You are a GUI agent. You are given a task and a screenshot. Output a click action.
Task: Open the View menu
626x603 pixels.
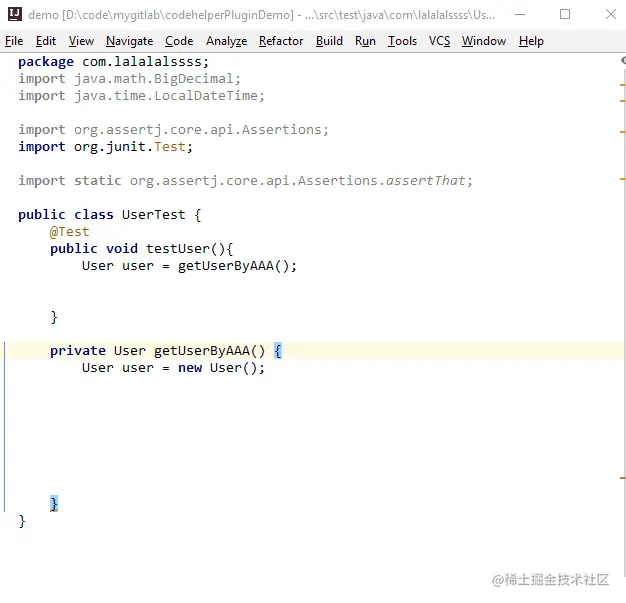81,41
